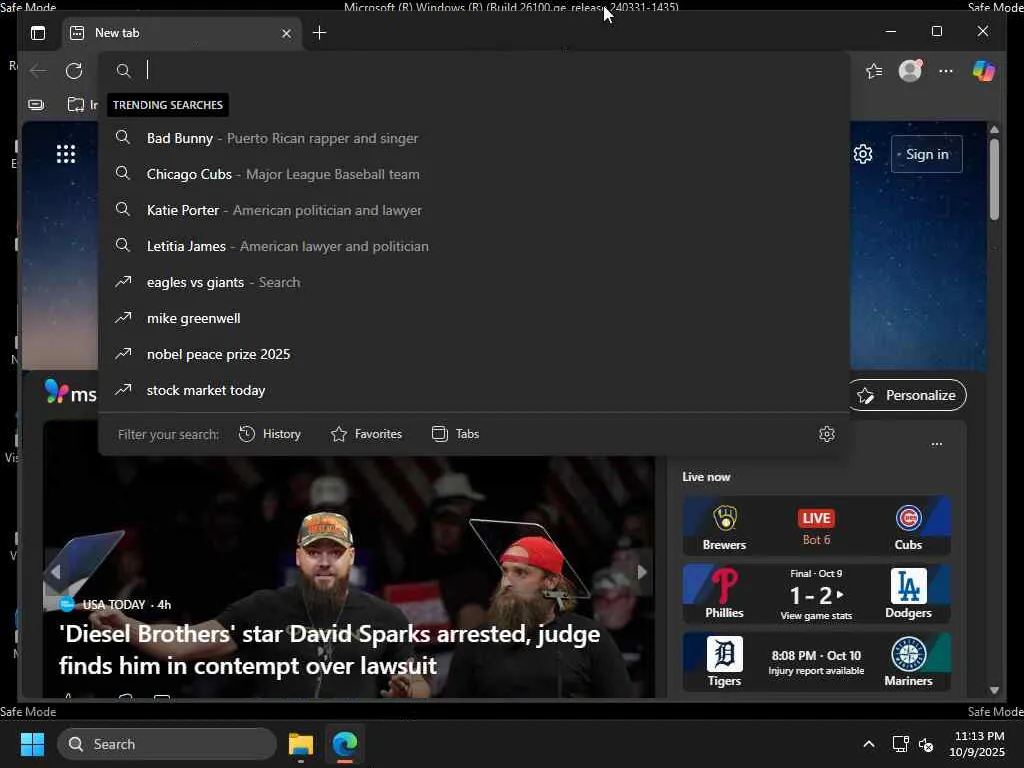The width and height of the screenshot is (1024, 768).
Task: Open the muted volume tray icon
Action: pos(926,744)
